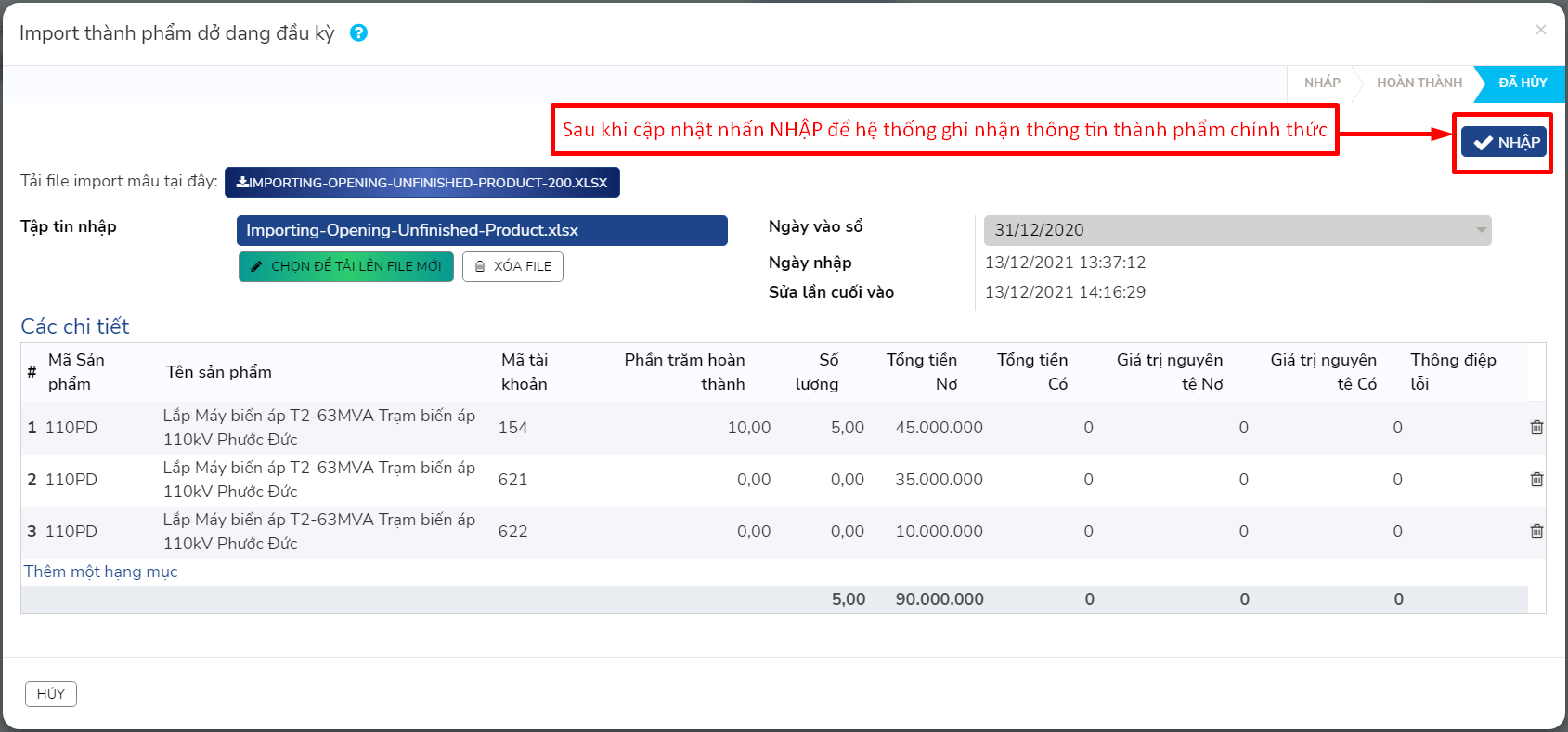The width and height of the screenshot is (1568, 732).
Task: Click the 45.000.000 debit amount
Action: point(939,428)
